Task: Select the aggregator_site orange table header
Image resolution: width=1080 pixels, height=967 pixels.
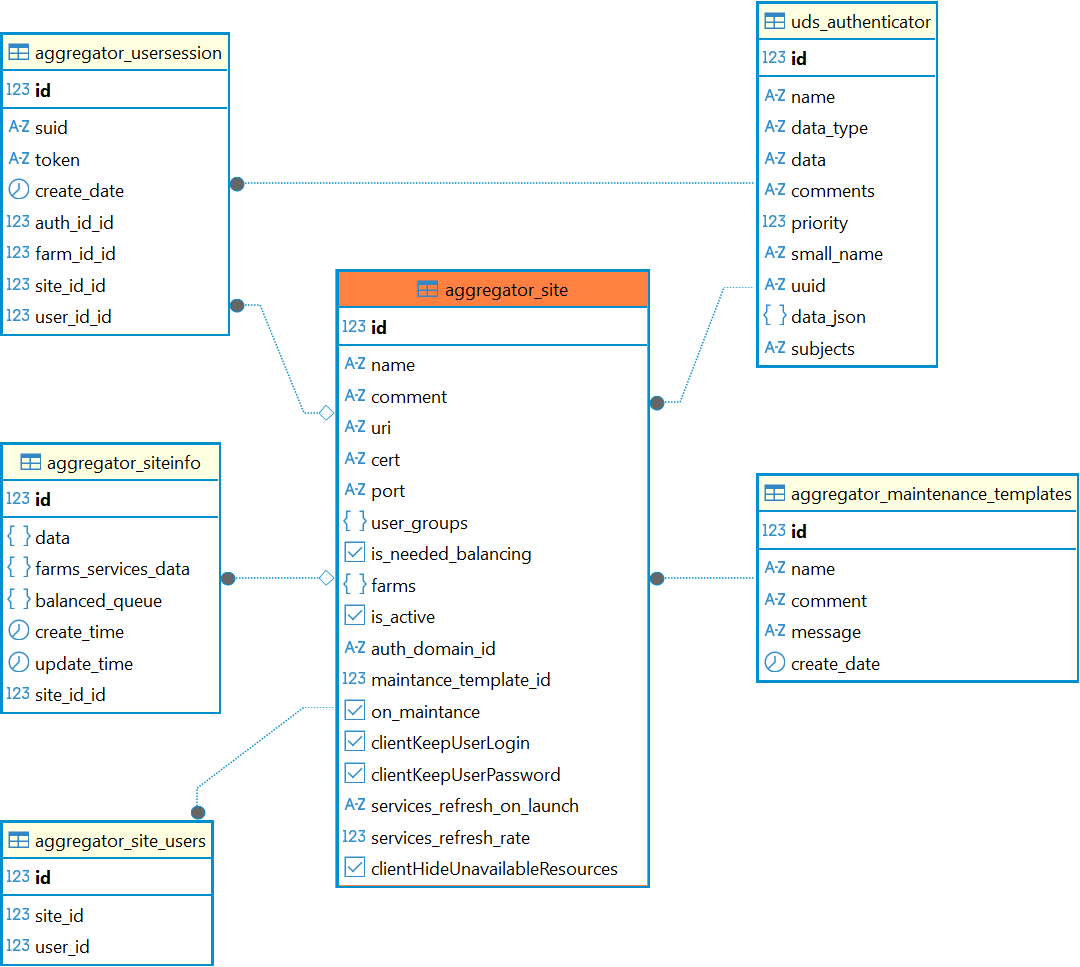Action: (x=493, y=290)
